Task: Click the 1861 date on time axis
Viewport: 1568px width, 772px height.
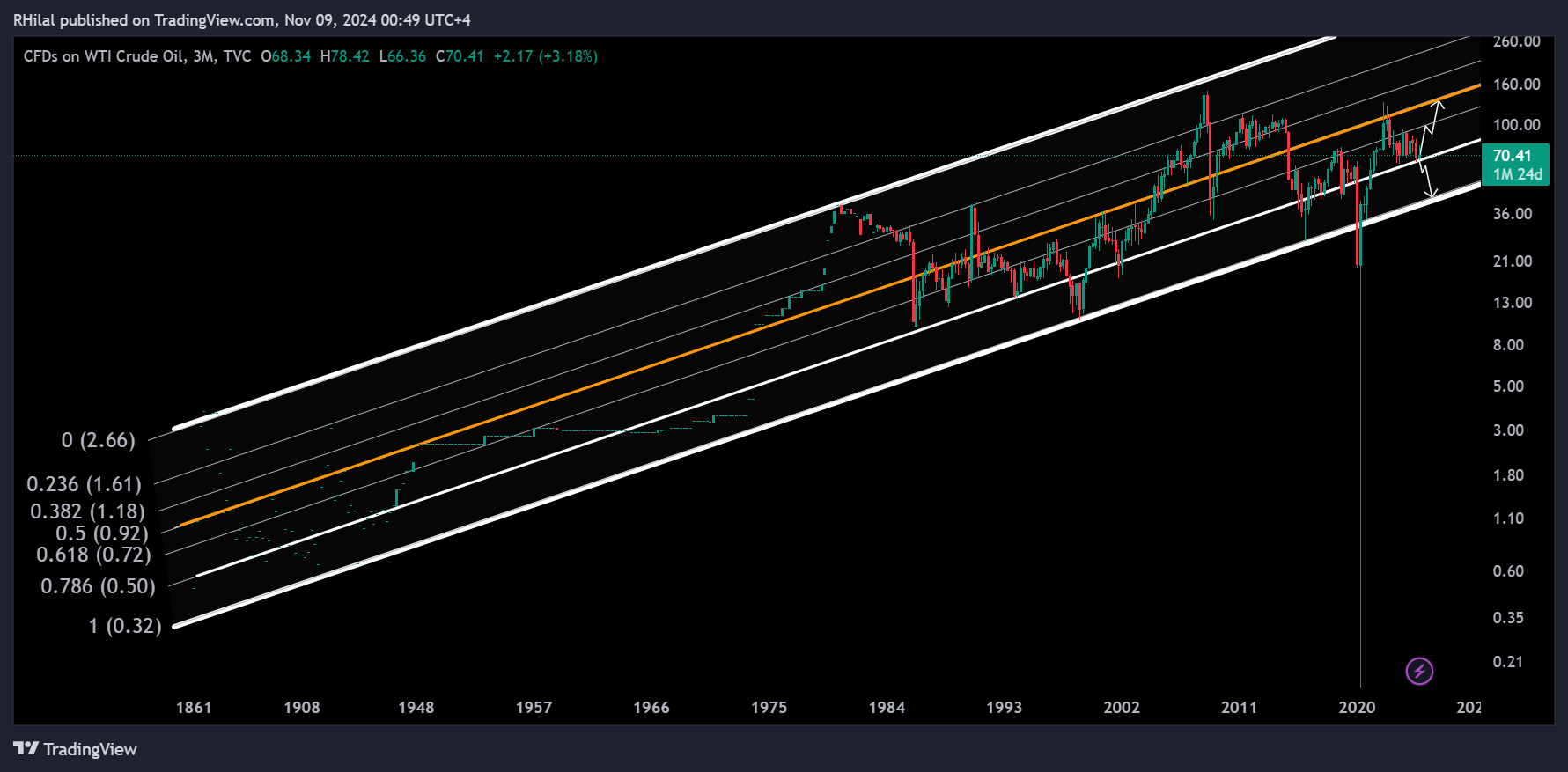Action: [194, 708]
